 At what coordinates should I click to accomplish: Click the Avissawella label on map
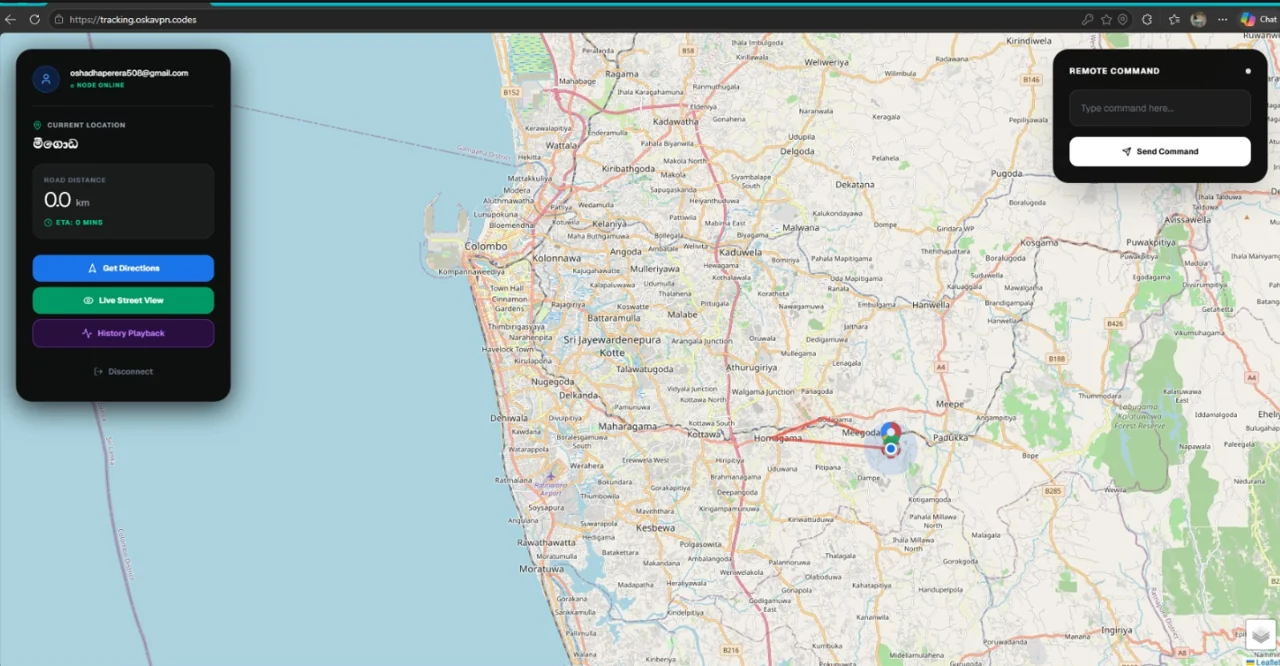pos(1187,218)
